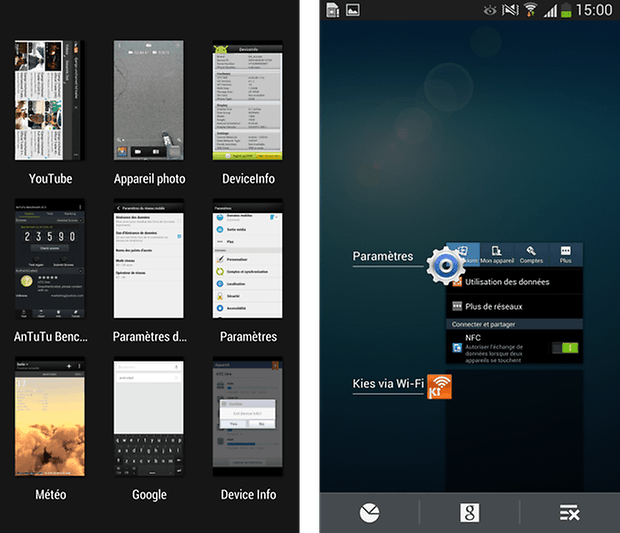Viewport: 620px width, 533px height.
Task: Click the Device Info label
Action: pyautogui.click(x=248, y=495)
